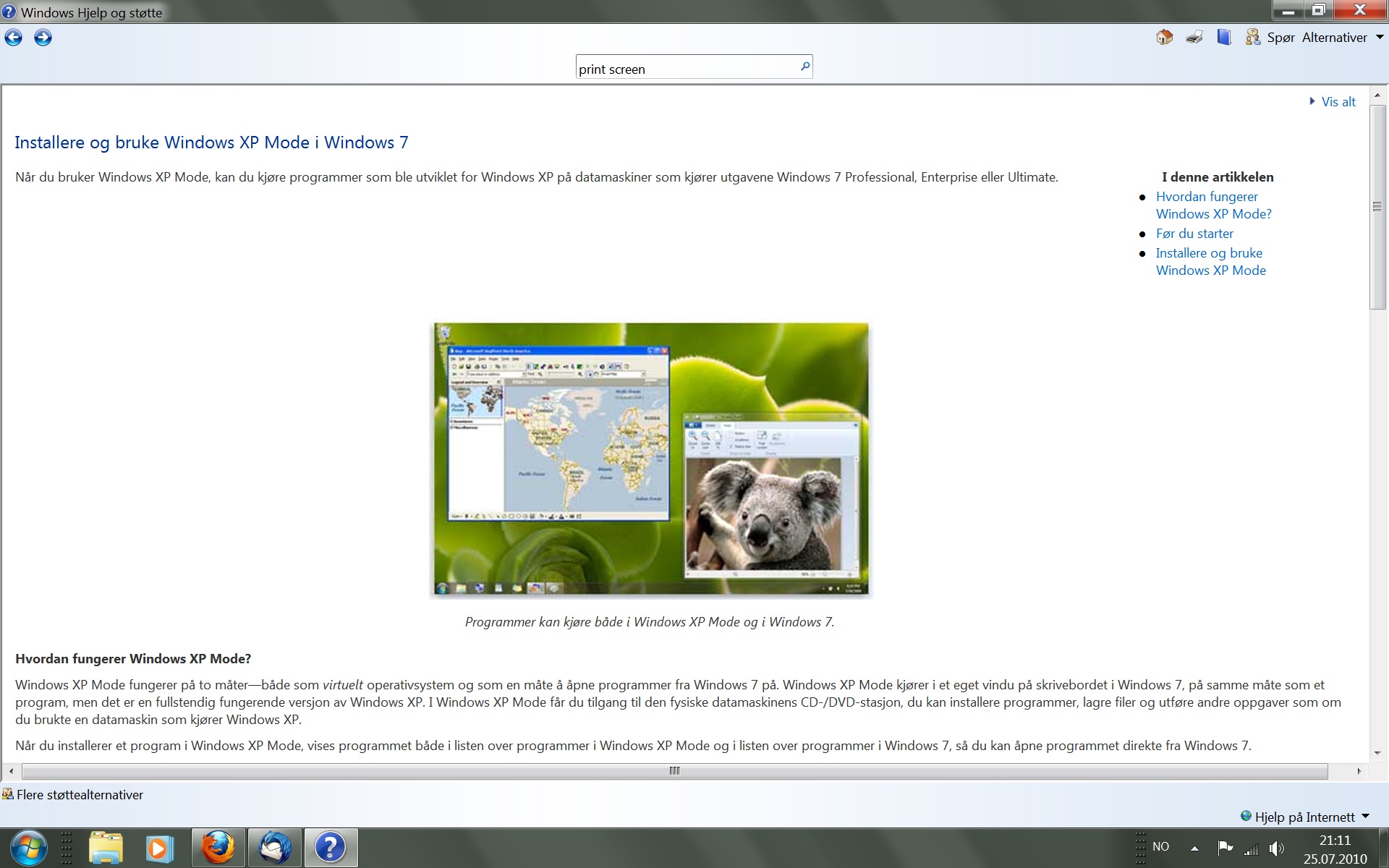Viewport: 1389px width, 868px height.
Task: Click heading Installere og bruke Windows XP Mode i Windows 7
Action: coord(211,142)
